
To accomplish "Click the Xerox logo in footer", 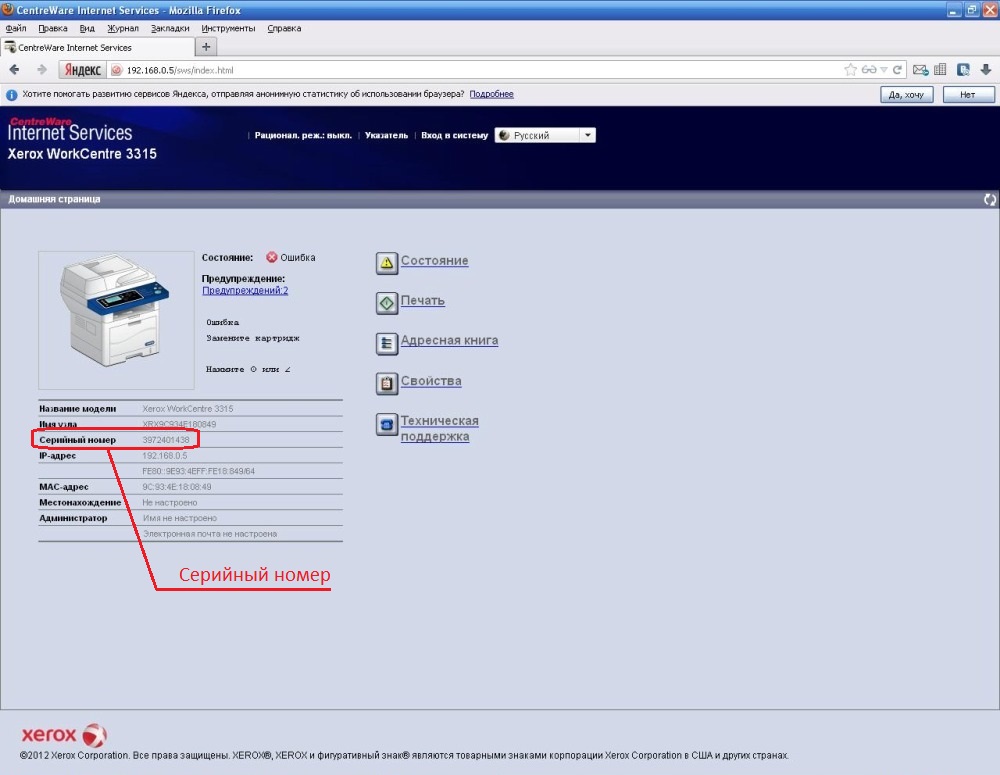I will tap(64, 735).
